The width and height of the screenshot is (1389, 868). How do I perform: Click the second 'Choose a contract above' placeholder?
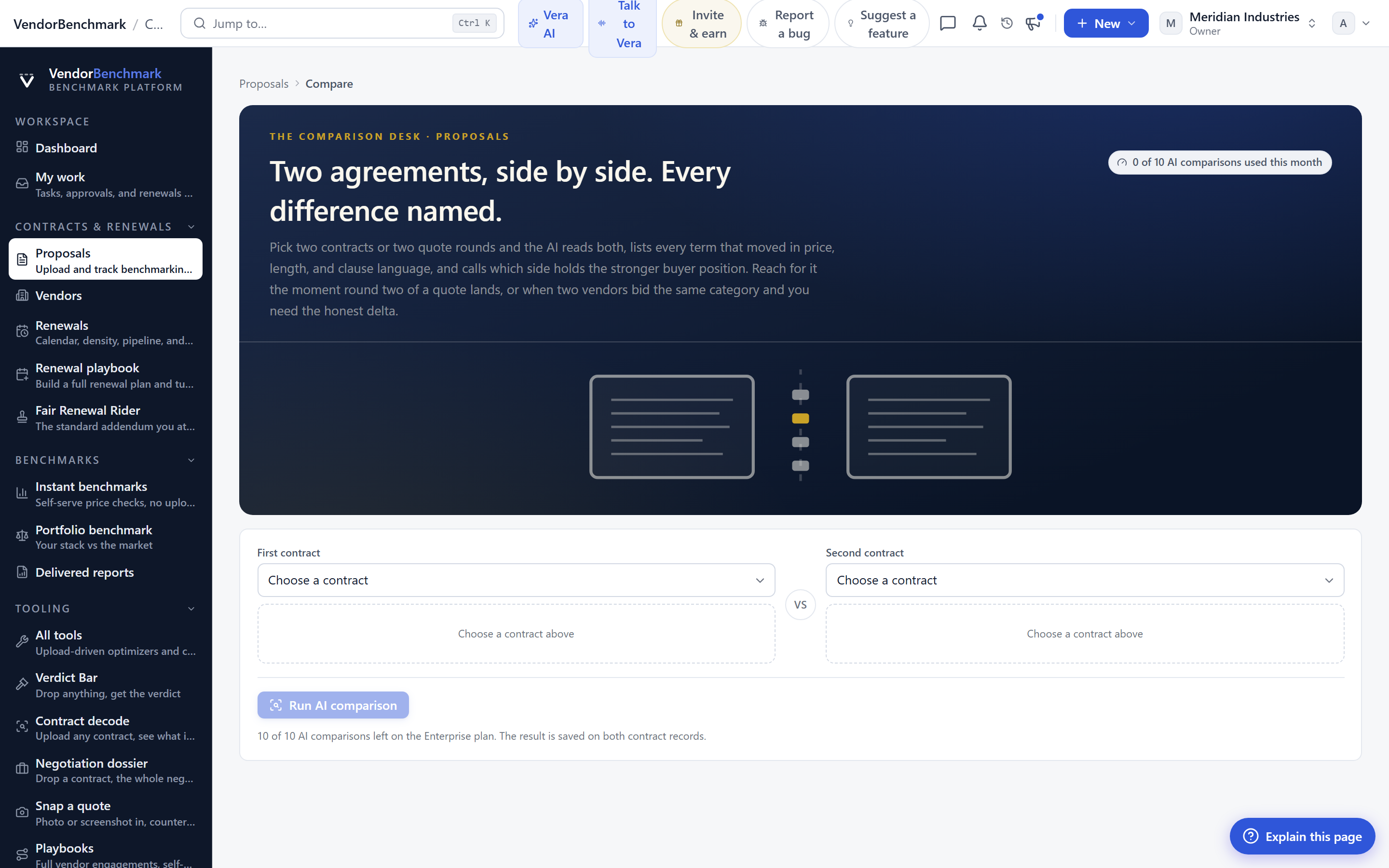(1085, 633)
